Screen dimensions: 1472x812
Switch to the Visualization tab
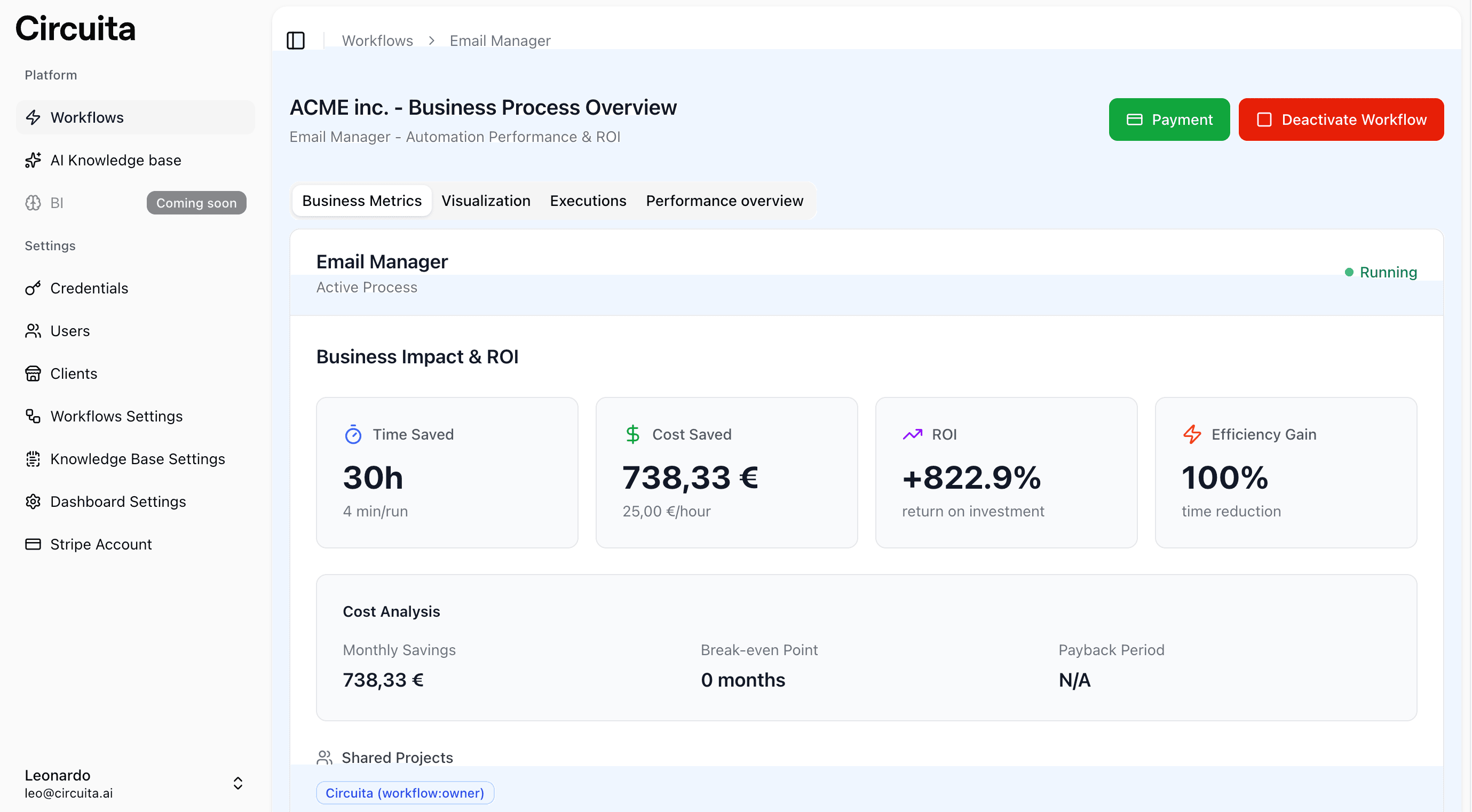pyautogui.click(x=486, y=201)
